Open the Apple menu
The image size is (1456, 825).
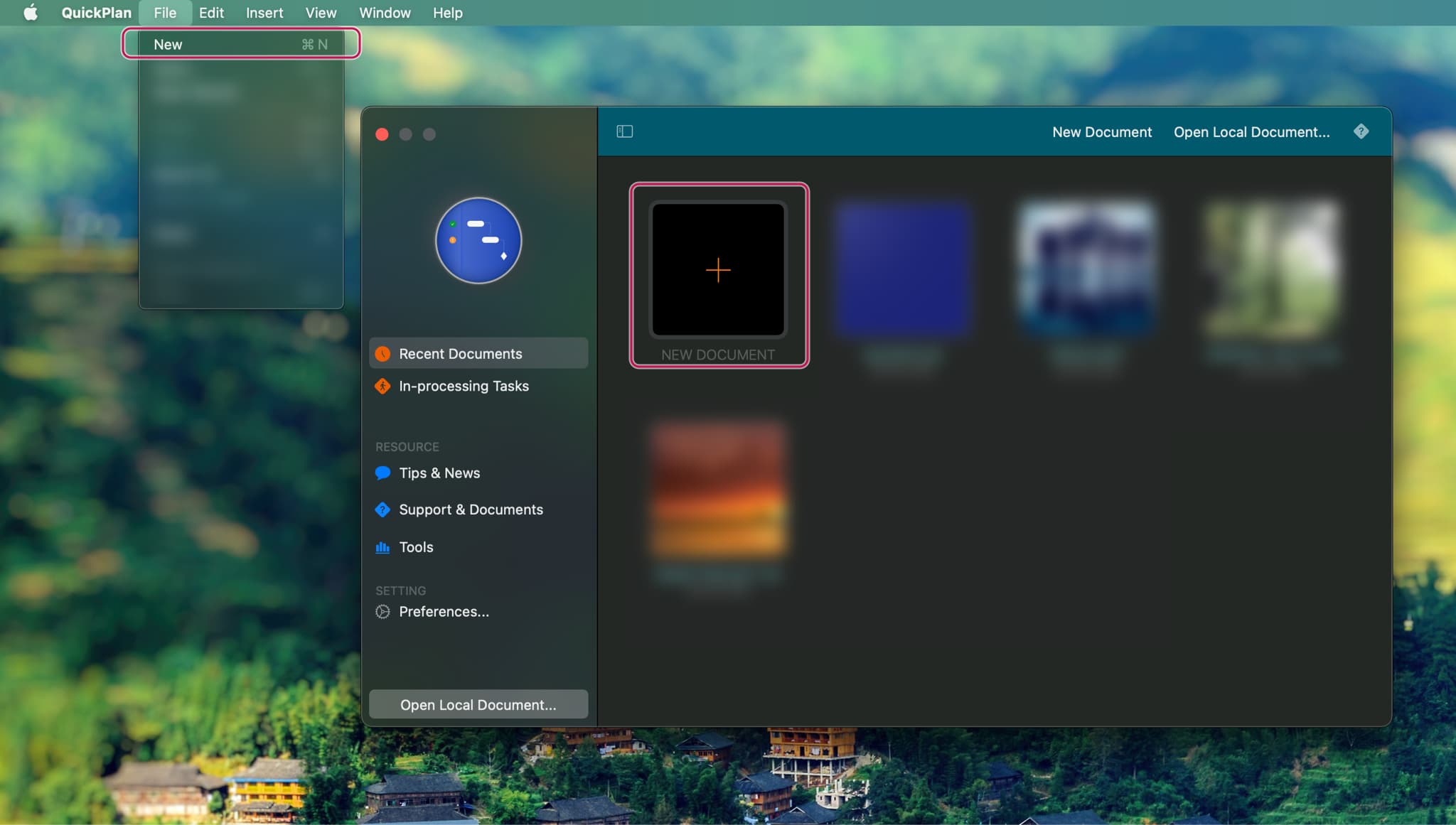(x=30, y=13)
